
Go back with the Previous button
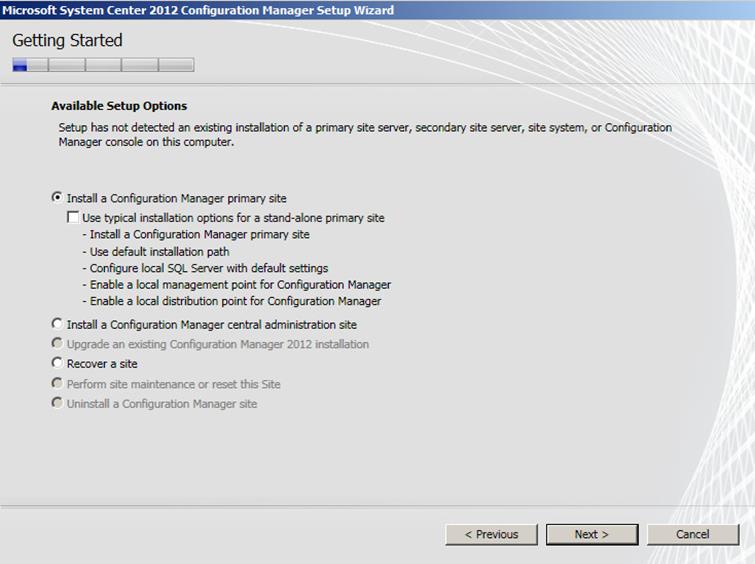491,534
